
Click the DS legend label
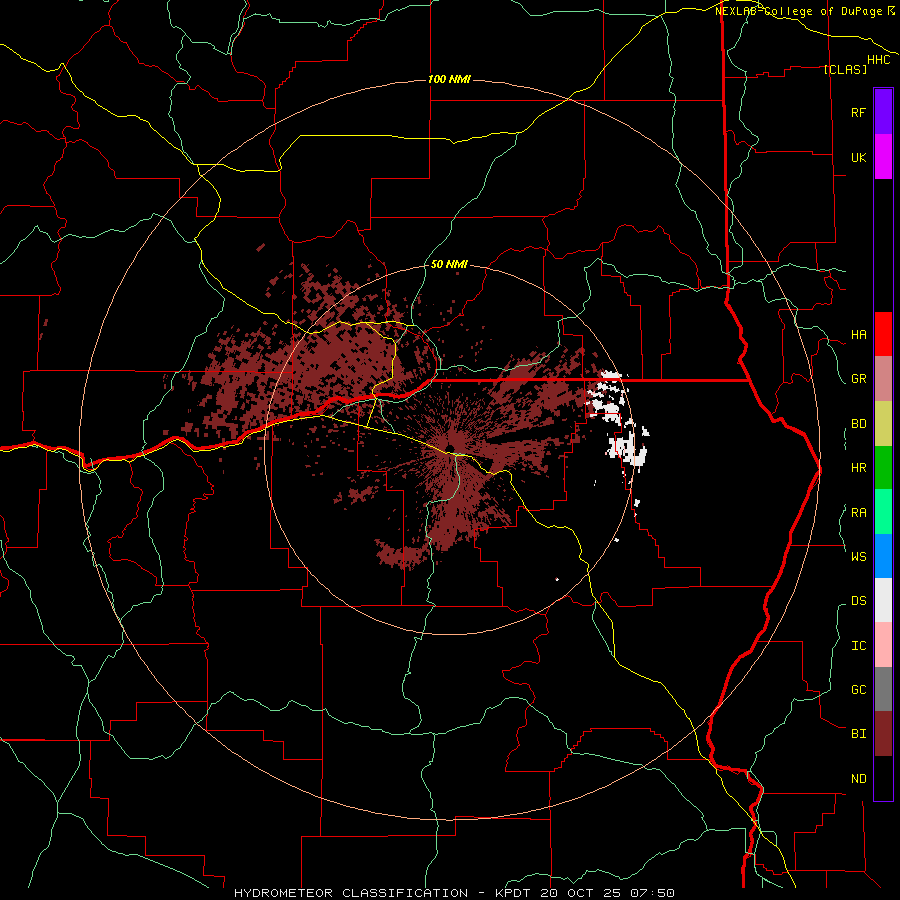[858, 601]
